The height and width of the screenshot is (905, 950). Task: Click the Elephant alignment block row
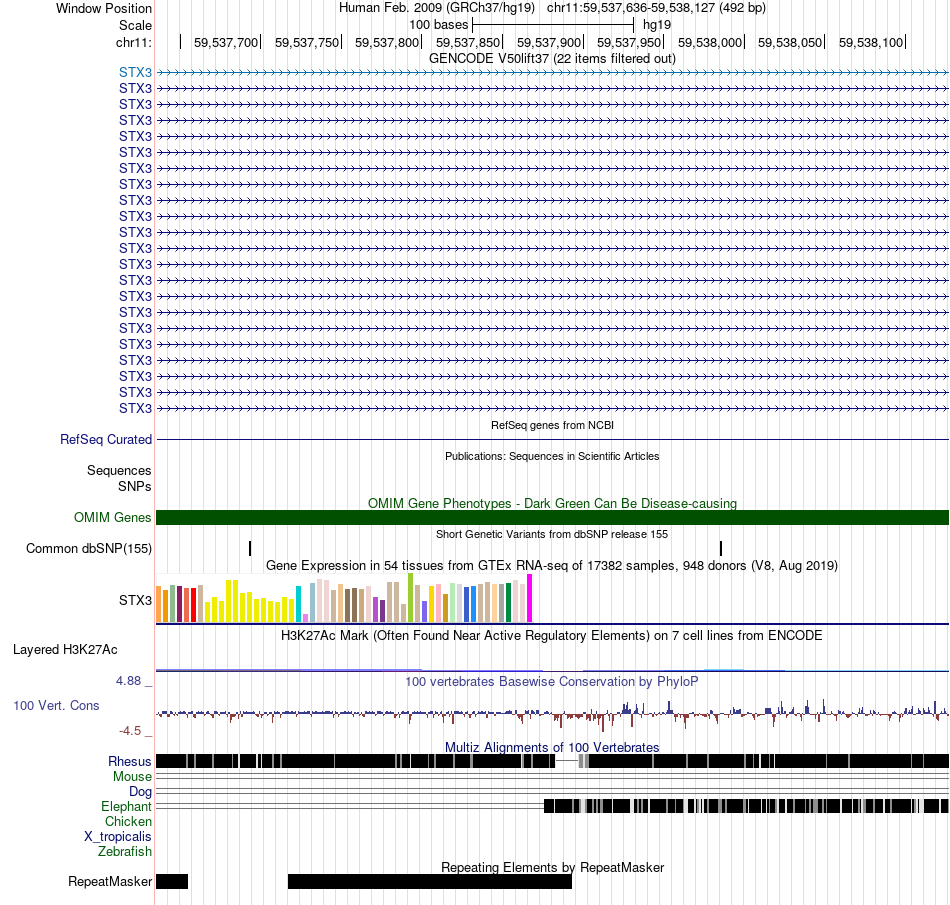pyautogui.click(x=746, y=806)
